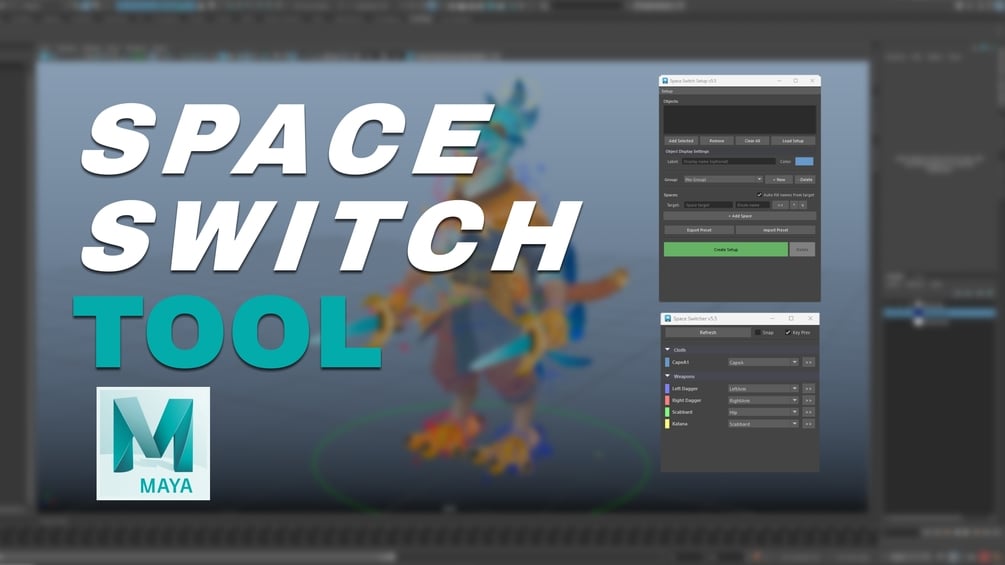Click the empty Objects list box
Viewport: 1005px width, 565px height.
pyautogui.click(x=740, y=120)
